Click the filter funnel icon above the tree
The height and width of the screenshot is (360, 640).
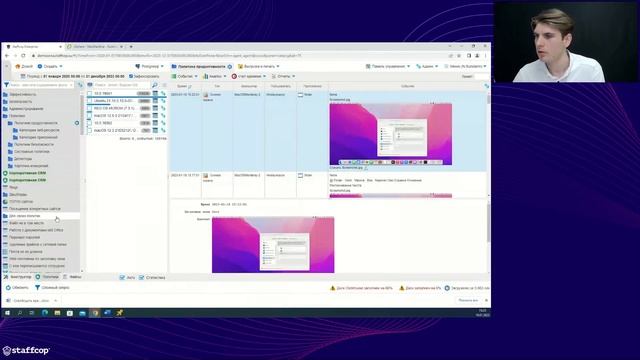(7, 85)
